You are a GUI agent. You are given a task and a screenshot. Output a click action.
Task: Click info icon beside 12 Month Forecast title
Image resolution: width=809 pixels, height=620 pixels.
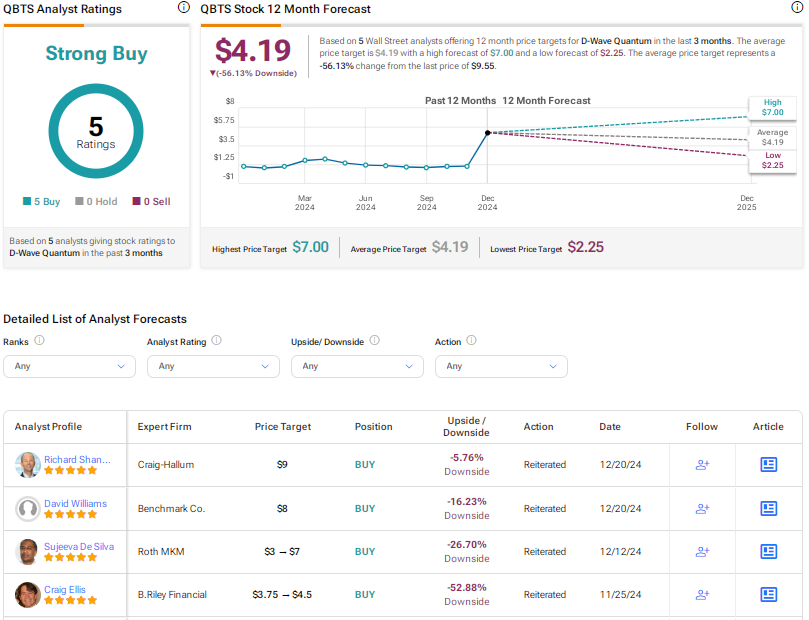797,7
